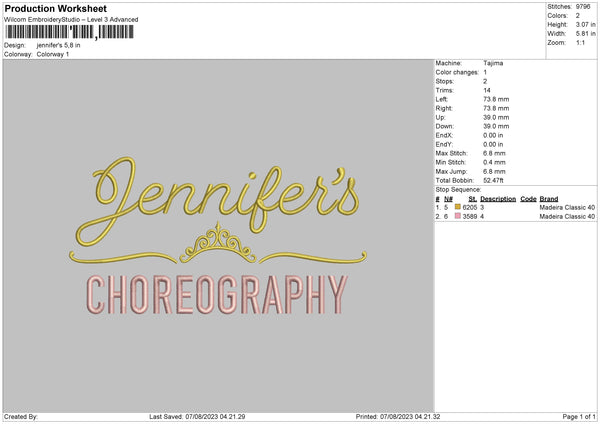Click the Description column header
This screenshot has height=424, width=600.
[x=497, y=199]
